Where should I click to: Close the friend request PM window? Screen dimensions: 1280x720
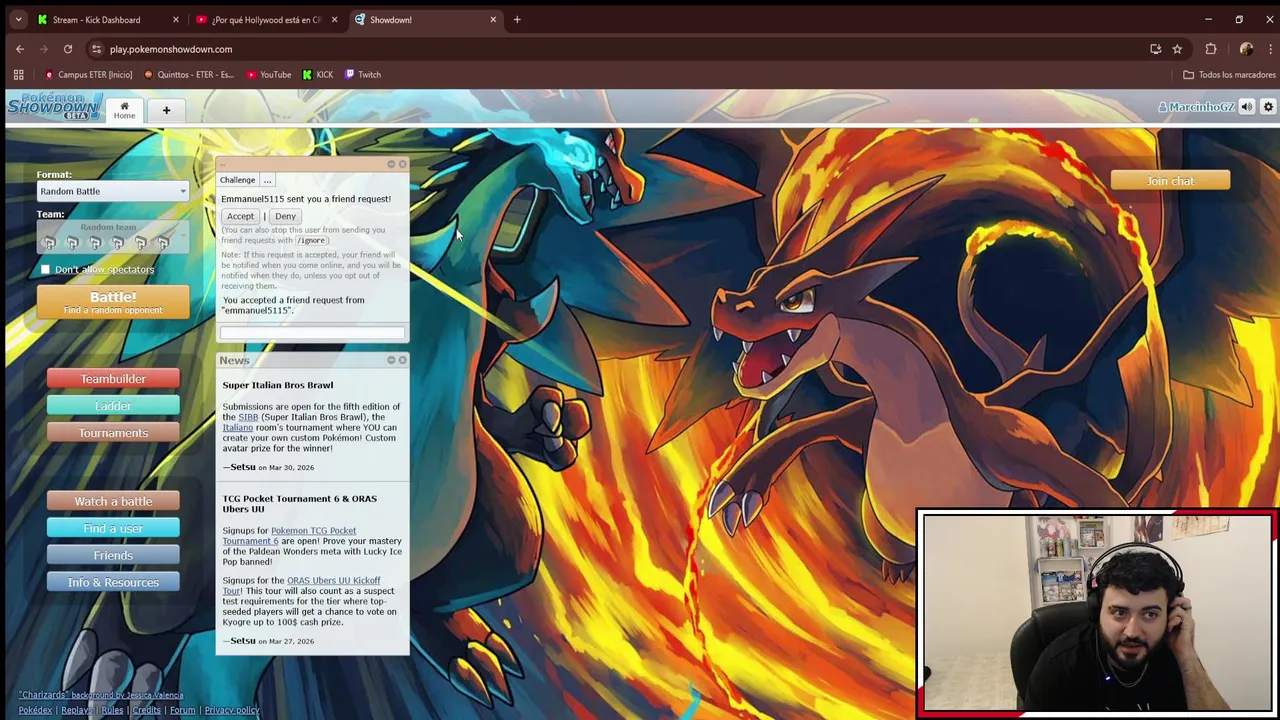[x=402, y=164]
